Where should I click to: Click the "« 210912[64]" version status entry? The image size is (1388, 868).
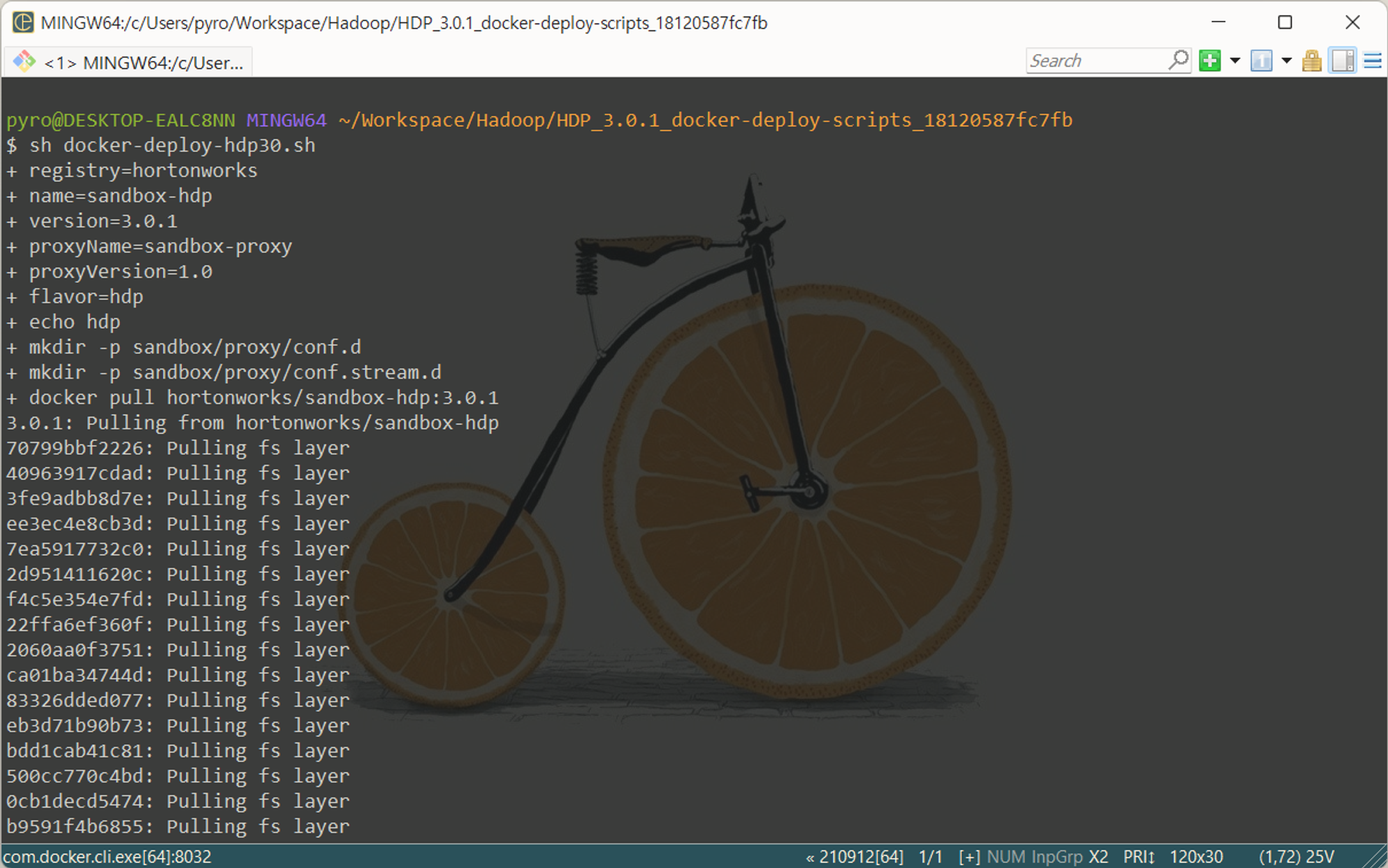(x=854, y=857)
